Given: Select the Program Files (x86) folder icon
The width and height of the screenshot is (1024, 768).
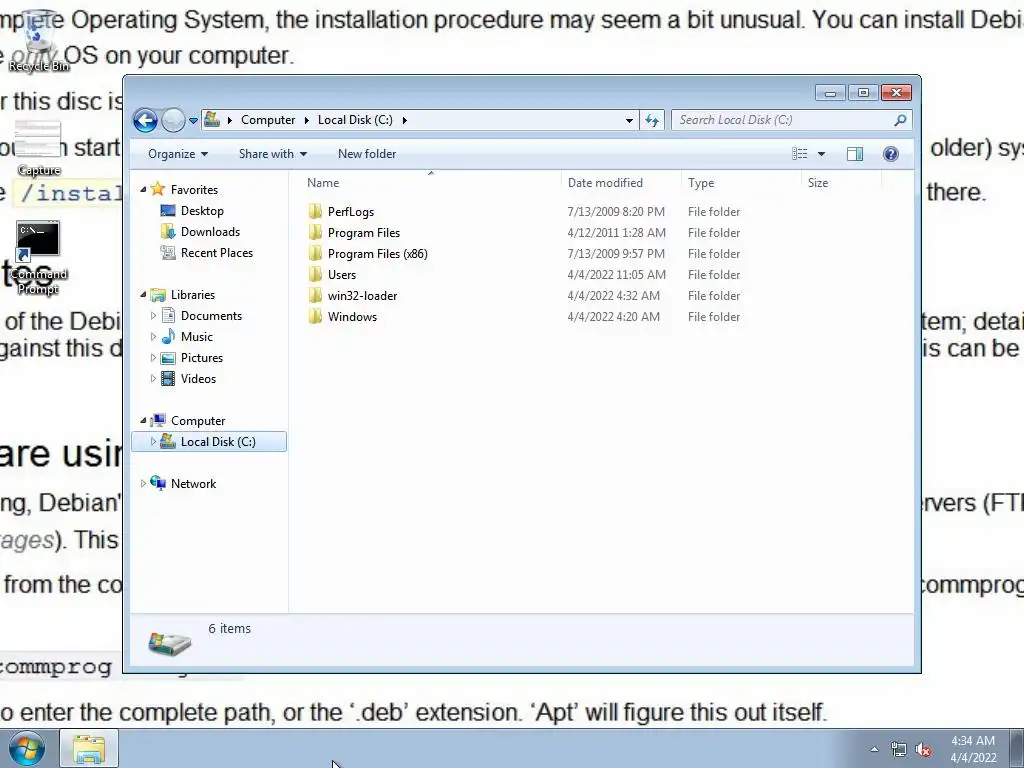Looking at the screenshot, I should click(315, 253).
